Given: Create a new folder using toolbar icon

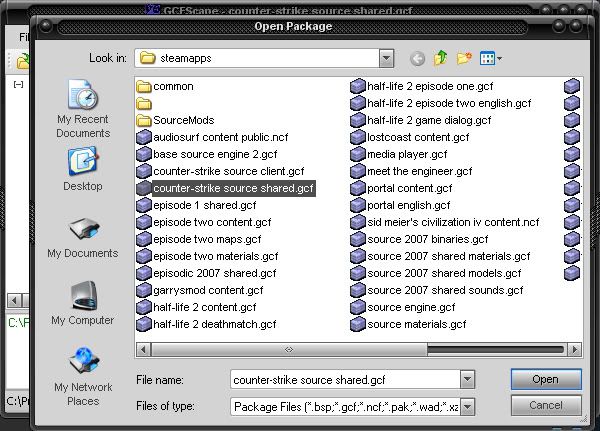Looking at the screenshot, I should click(x=463, y=59).
